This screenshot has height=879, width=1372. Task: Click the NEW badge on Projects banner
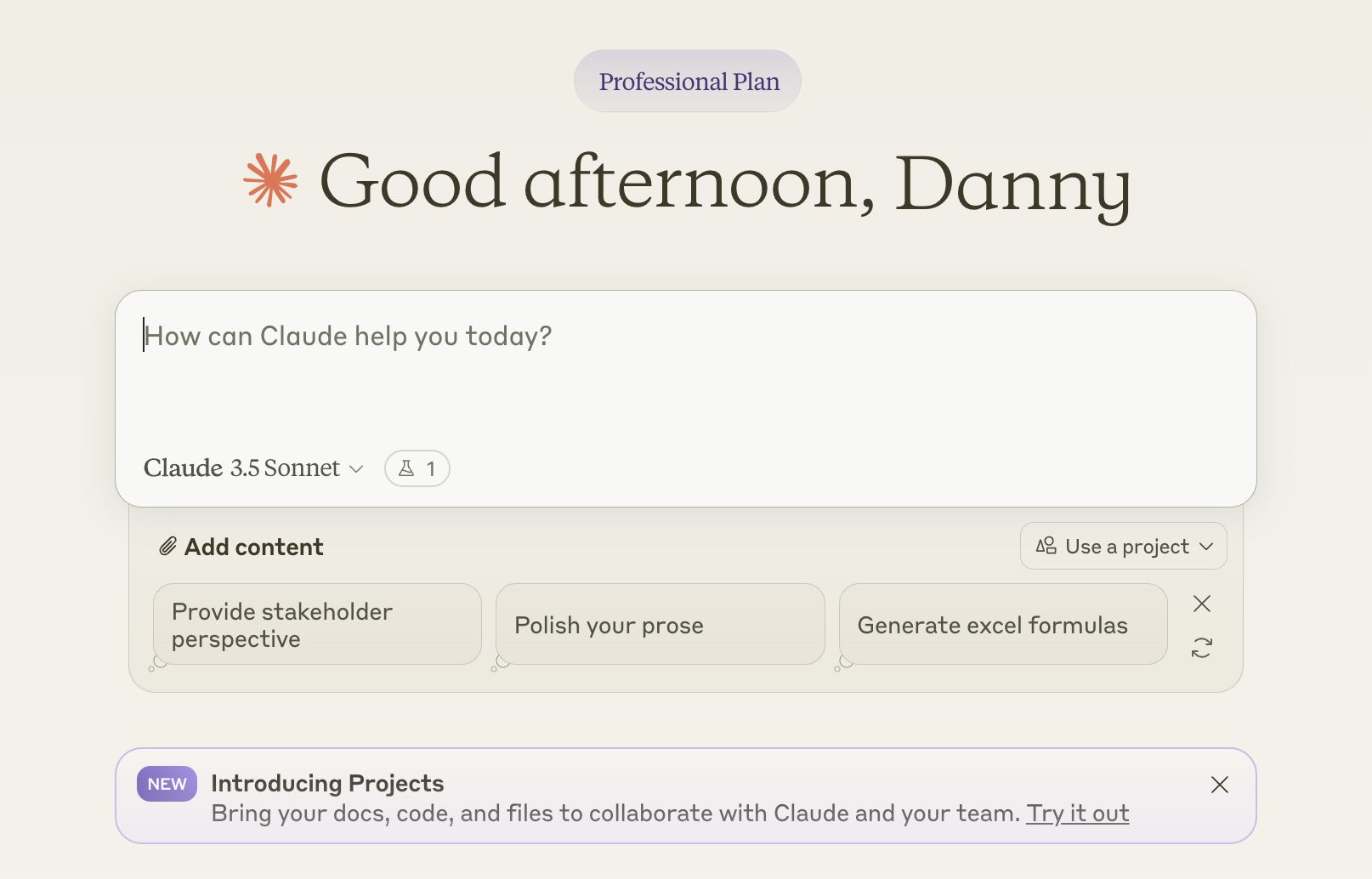167,784
